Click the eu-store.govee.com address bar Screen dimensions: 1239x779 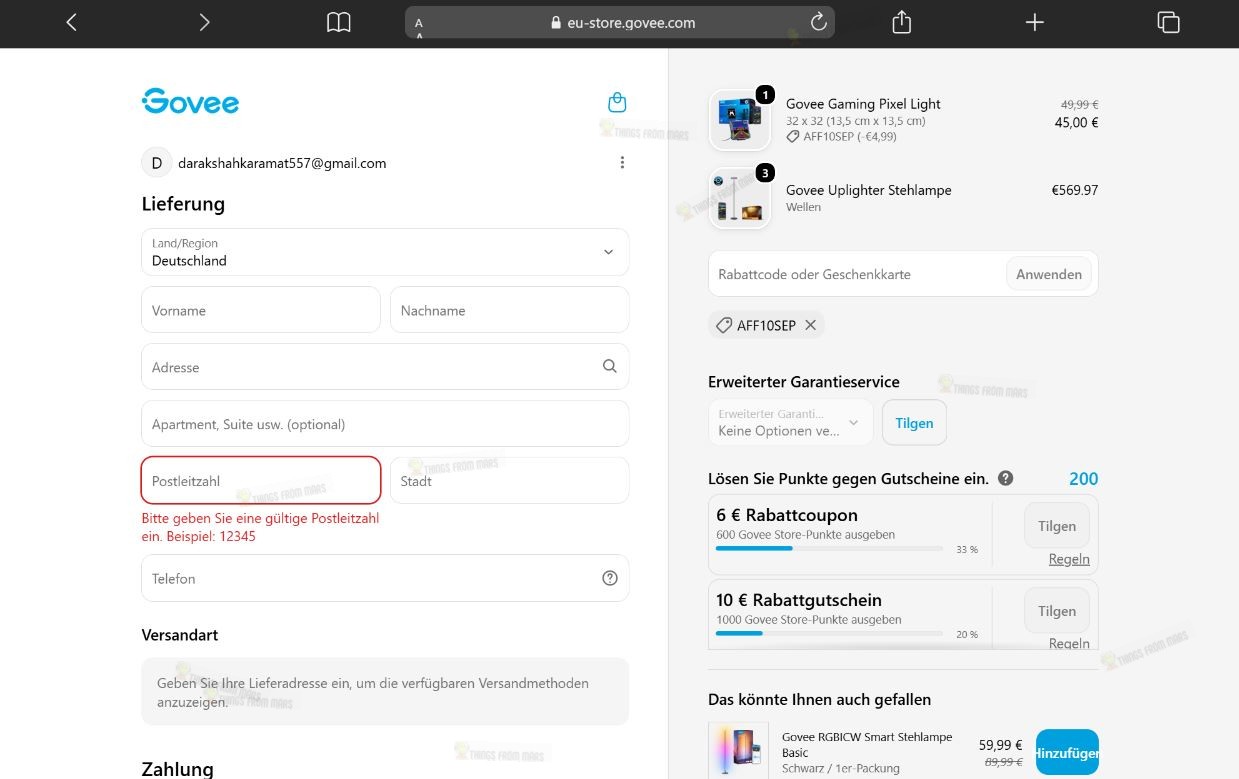[x=620, y=22]
